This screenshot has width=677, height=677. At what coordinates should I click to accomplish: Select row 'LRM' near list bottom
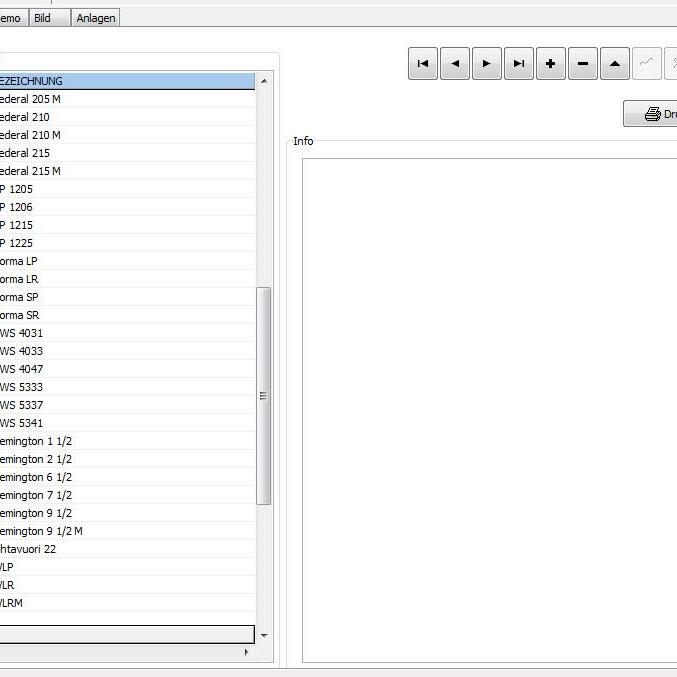click(x=127, y=603)
